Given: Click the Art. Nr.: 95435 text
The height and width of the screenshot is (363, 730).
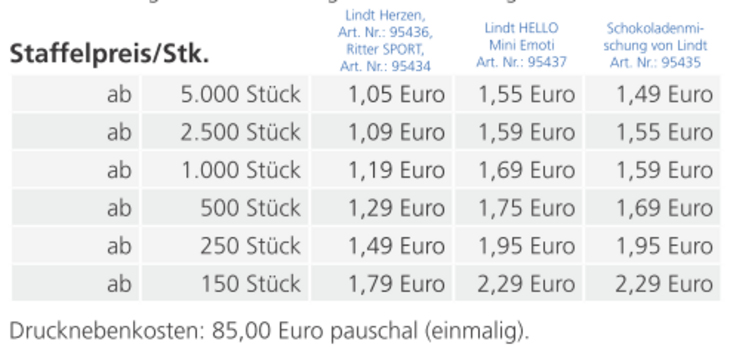Looking at the screenshot, I should tap(655, 62).
